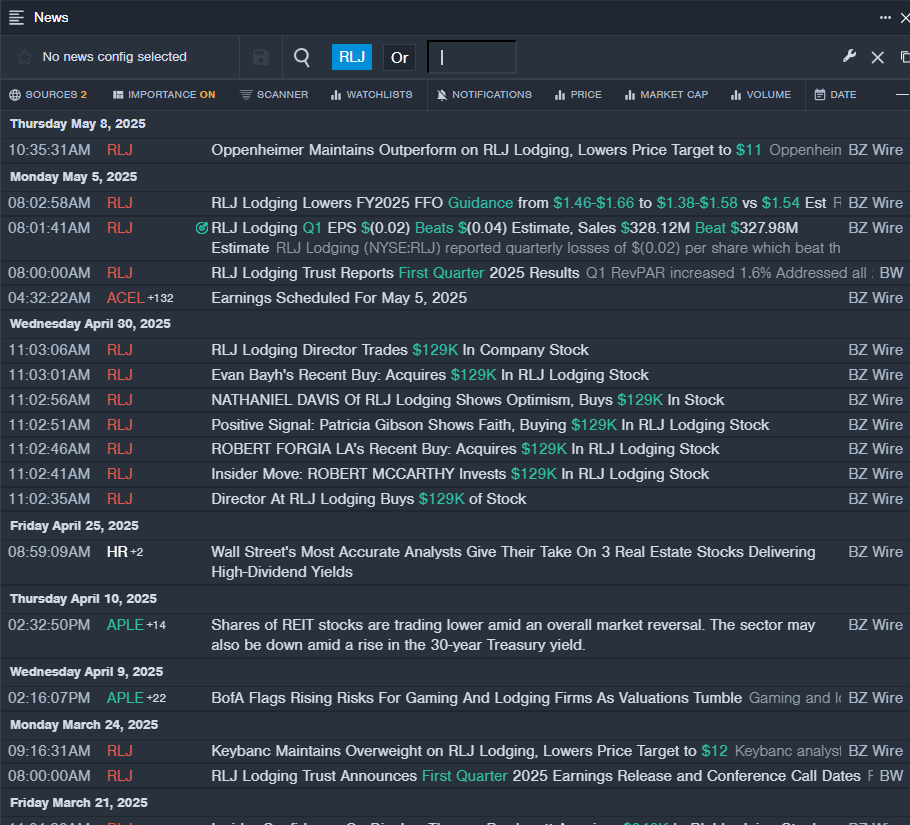Open the Price filter

578,95
